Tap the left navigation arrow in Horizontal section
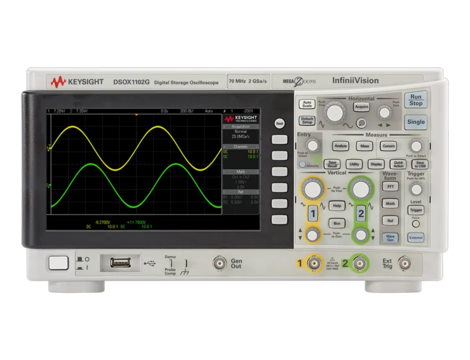This screenshot has height=360, width=470. [380, 125]
